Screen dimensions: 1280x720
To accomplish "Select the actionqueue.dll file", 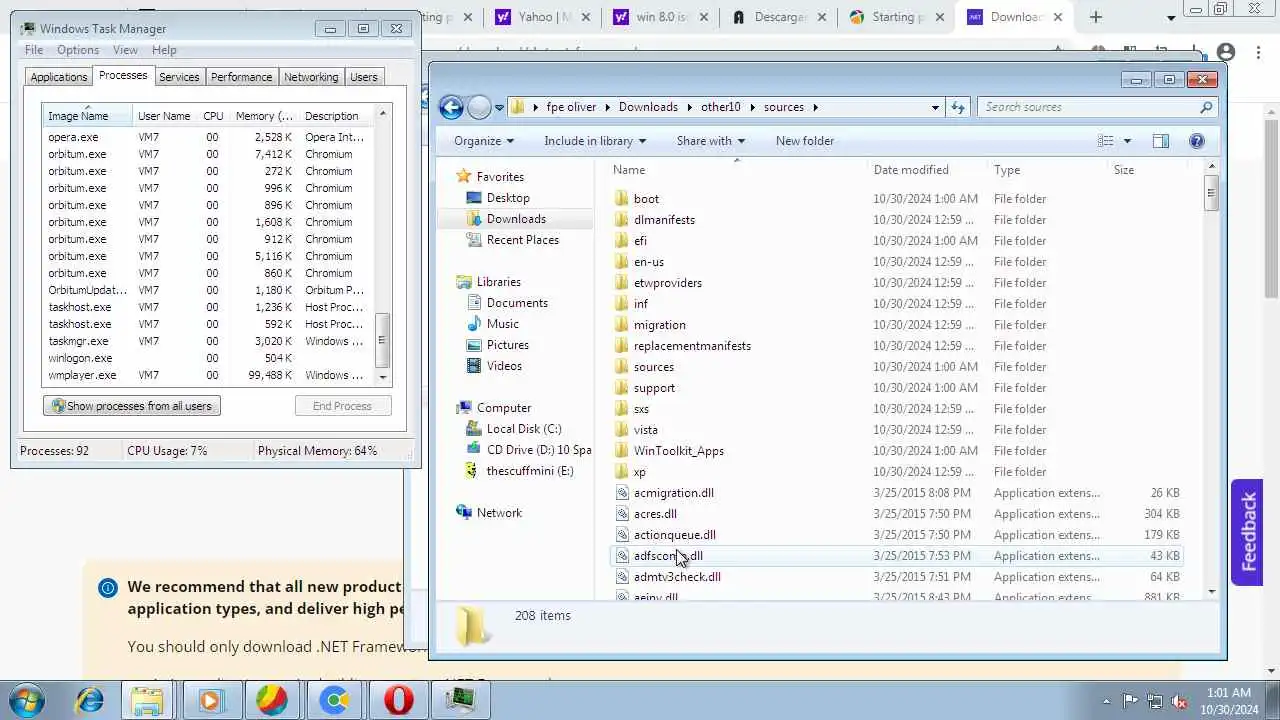I will (674, 535).
